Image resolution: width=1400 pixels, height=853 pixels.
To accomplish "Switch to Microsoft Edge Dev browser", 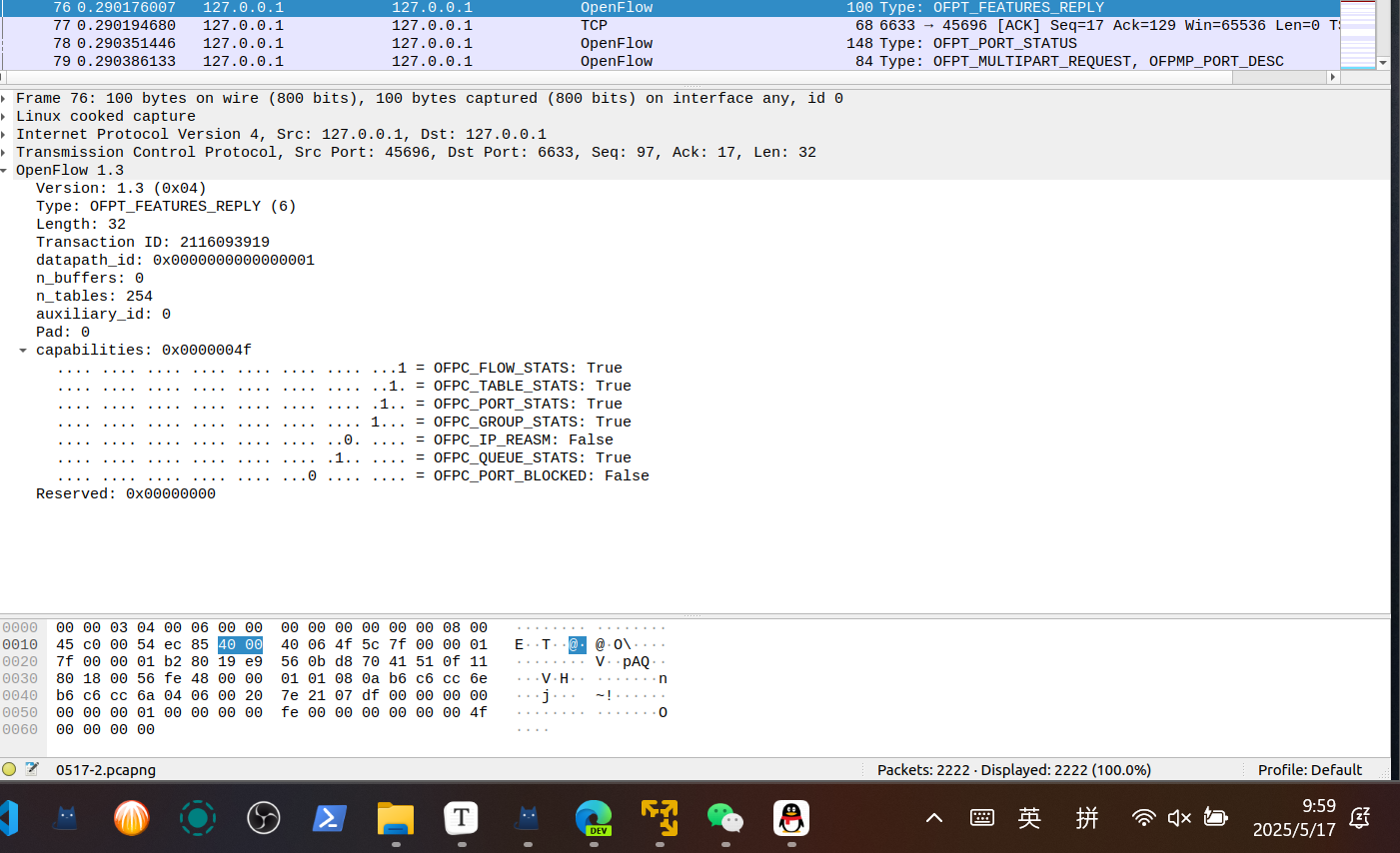I will pyautogui.click(x=594, y=818).
